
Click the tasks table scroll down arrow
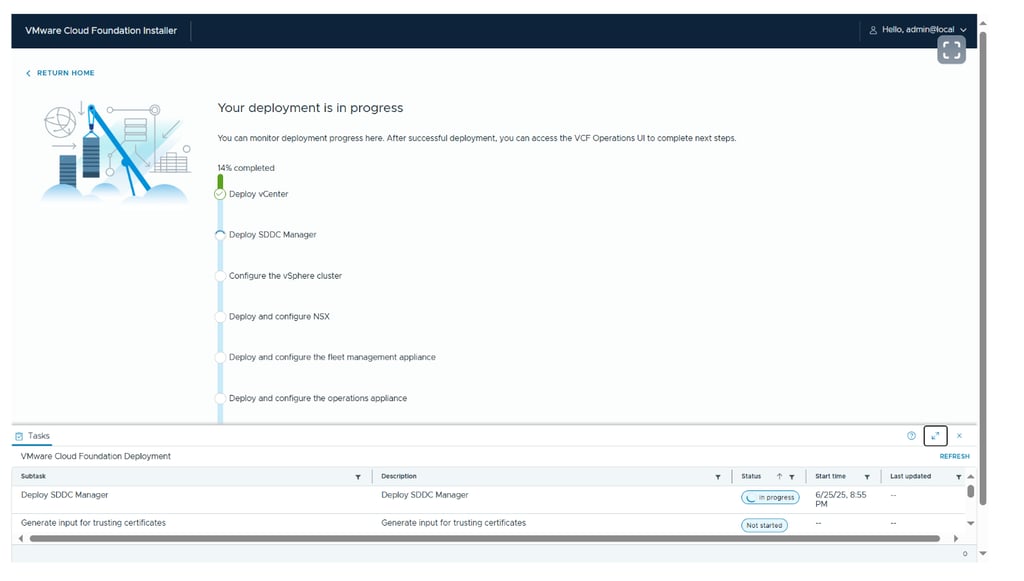970,524
